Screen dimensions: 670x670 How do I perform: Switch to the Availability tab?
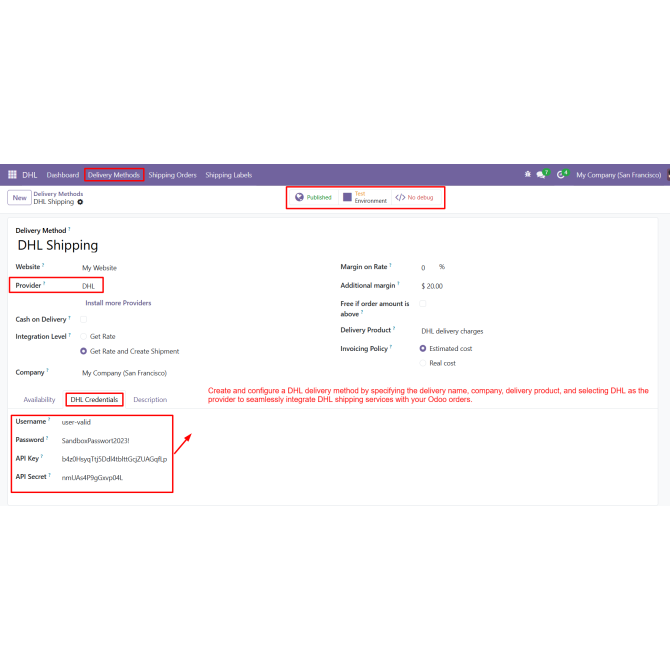39,400
